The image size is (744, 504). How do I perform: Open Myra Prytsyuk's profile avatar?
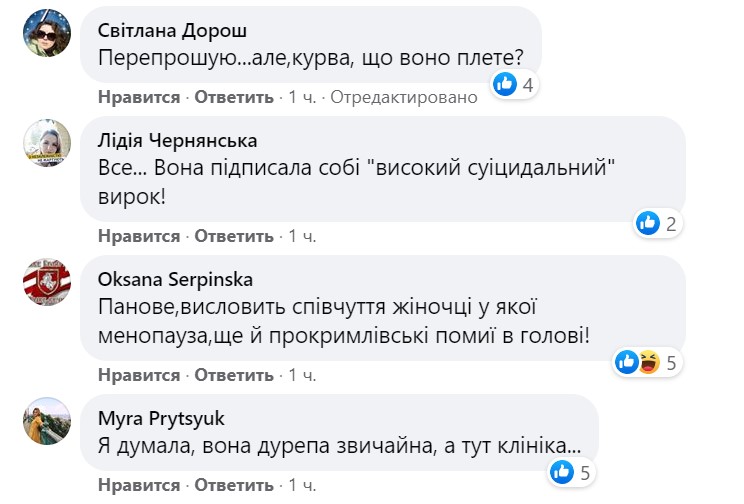47,420
